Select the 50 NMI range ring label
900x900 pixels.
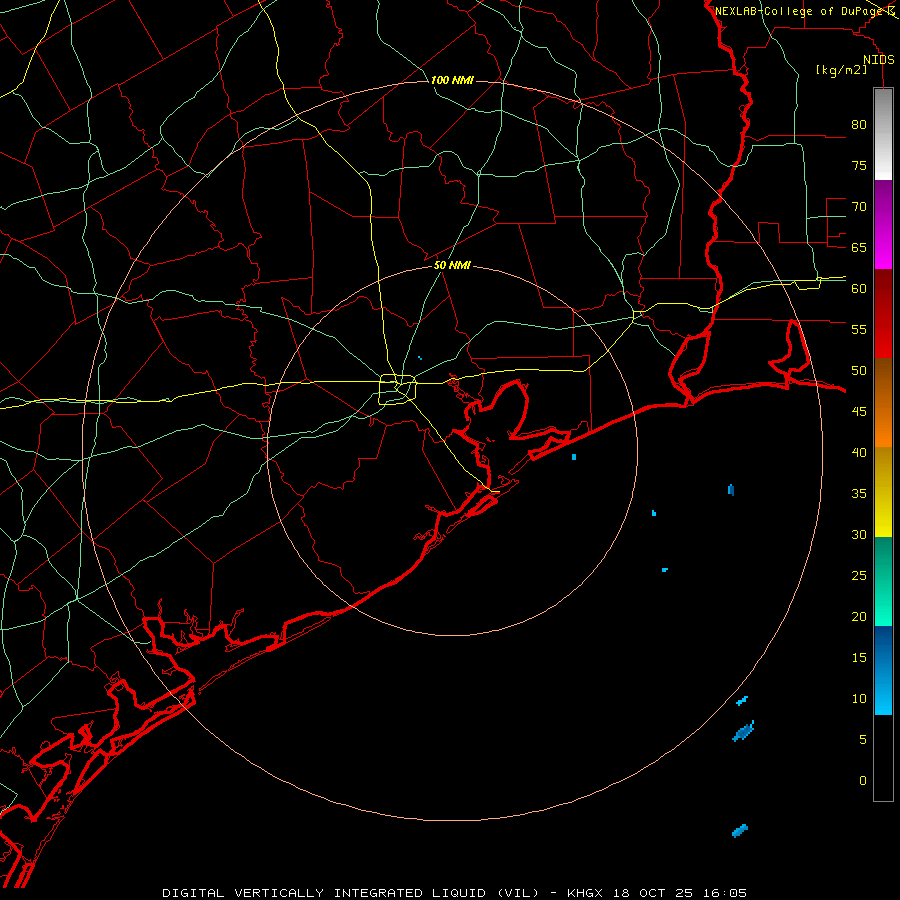452,265
